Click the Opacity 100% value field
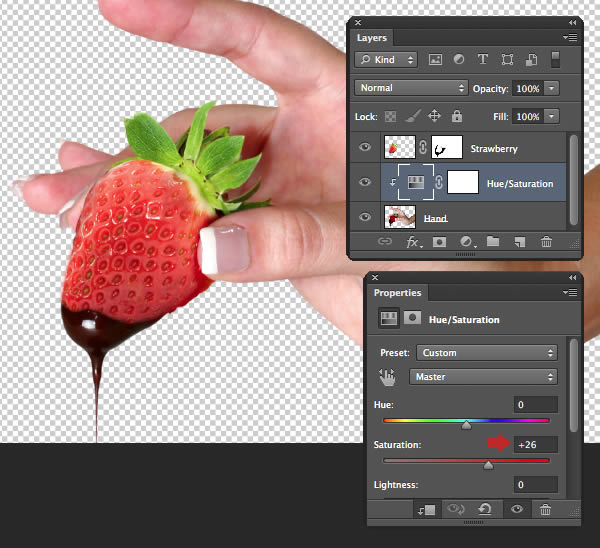 (528, 88)
